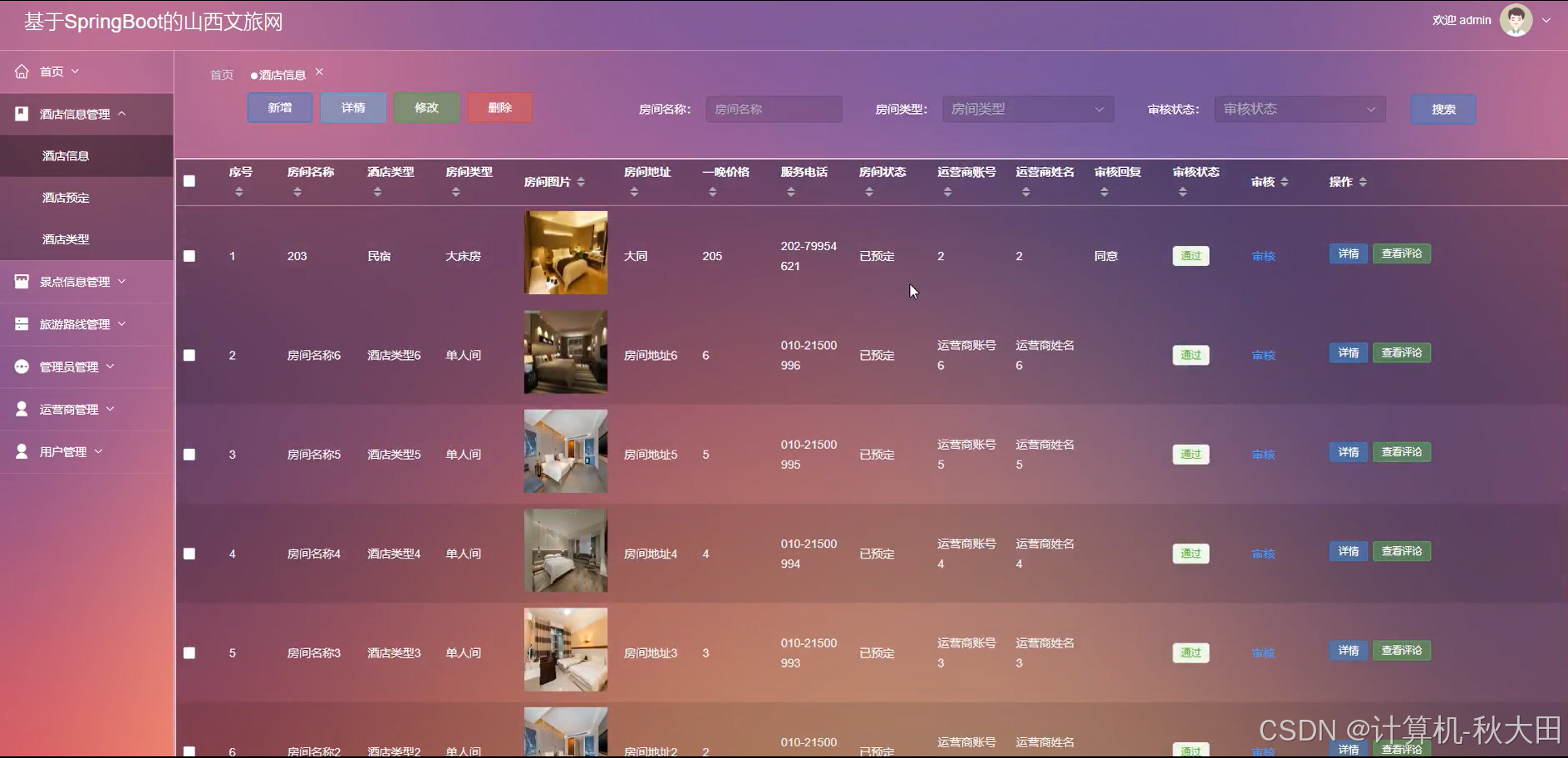Screen dimensions: 1568x758
Task: Click the home icon in sidebar
Action: click(22, 71)
